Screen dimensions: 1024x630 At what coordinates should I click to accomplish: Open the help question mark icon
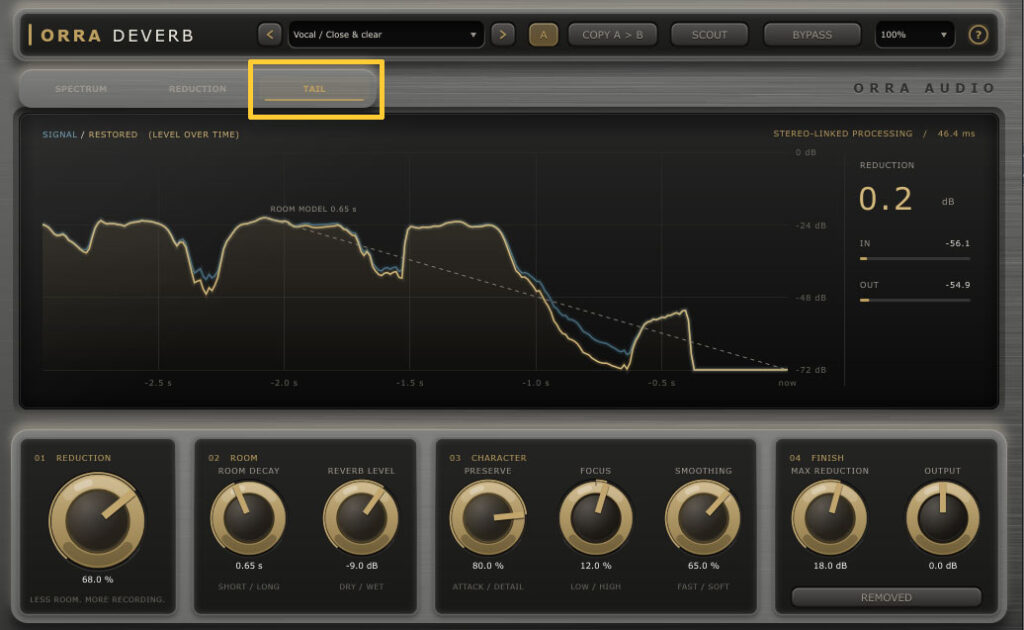(978, 35)
